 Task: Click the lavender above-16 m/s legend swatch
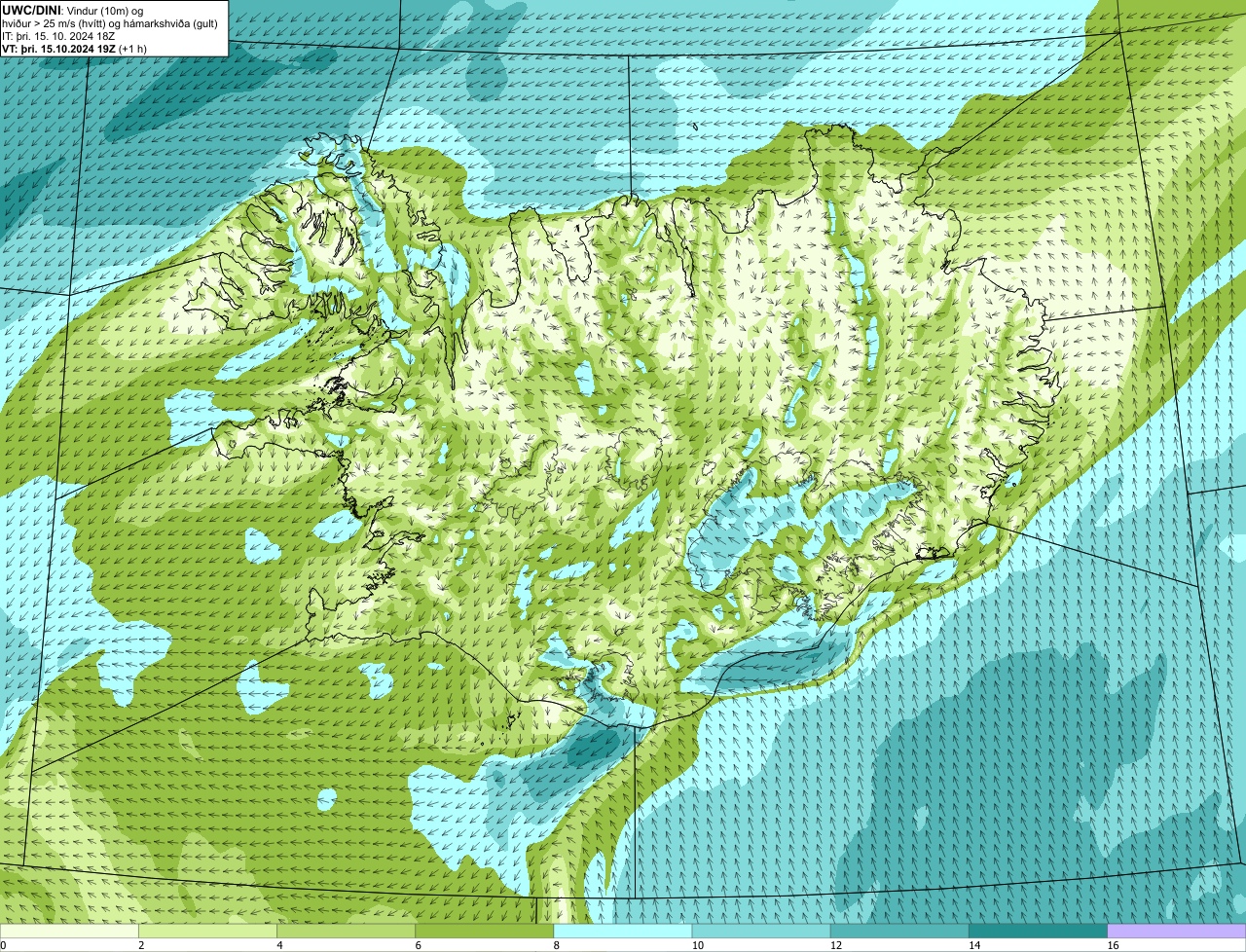(1177, 931)
